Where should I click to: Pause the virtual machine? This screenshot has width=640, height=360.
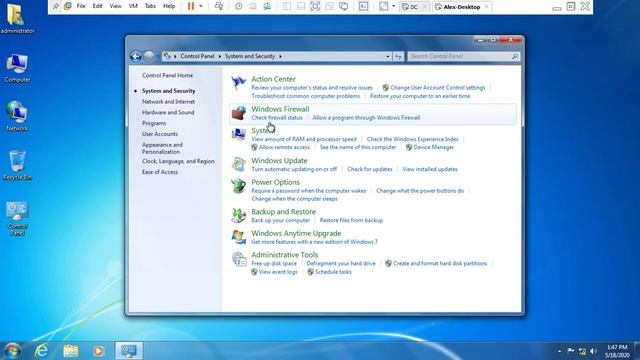(x=191, y=6)
